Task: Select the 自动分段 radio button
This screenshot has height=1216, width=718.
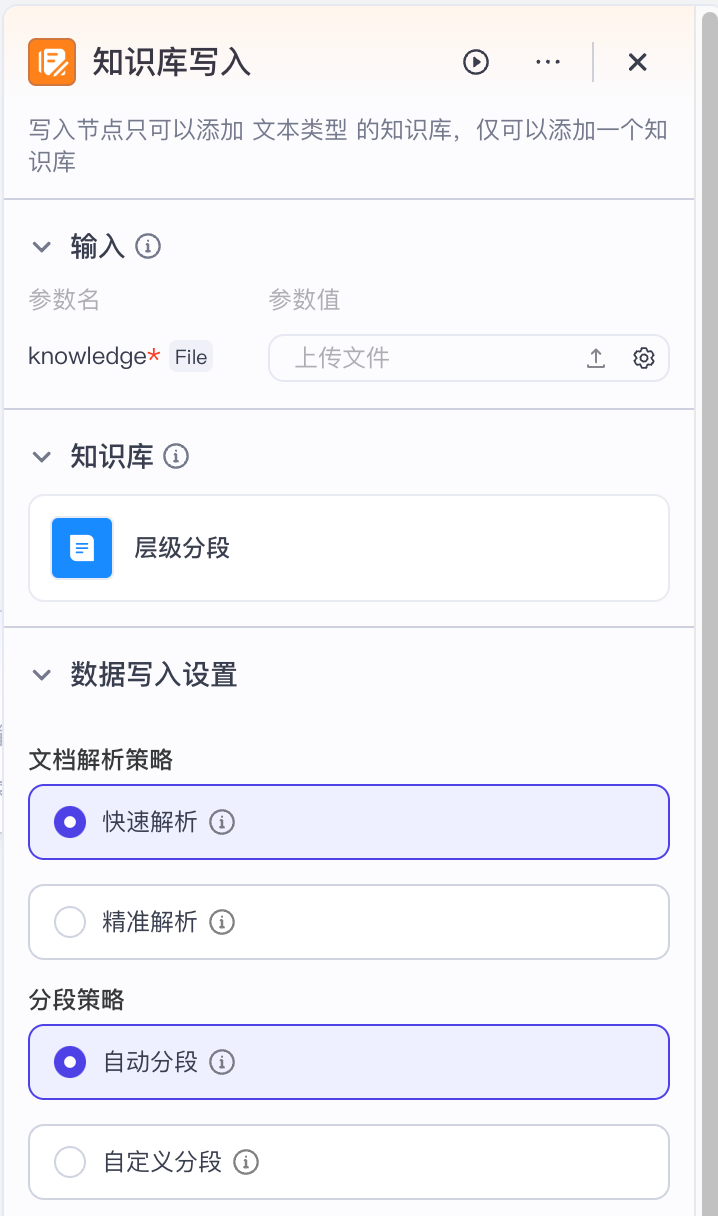Action: [70, 1062]
